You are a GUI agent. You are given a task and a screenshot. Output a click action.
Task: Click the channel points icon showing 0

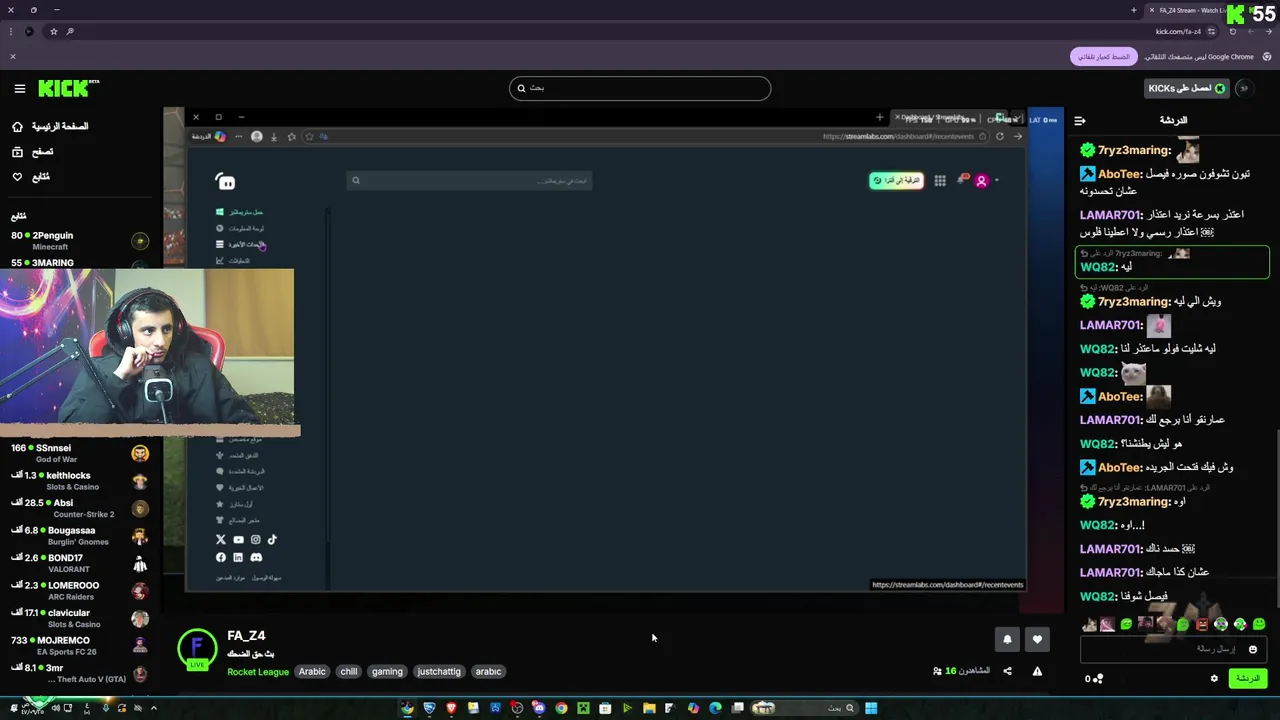click(1094, 679)
